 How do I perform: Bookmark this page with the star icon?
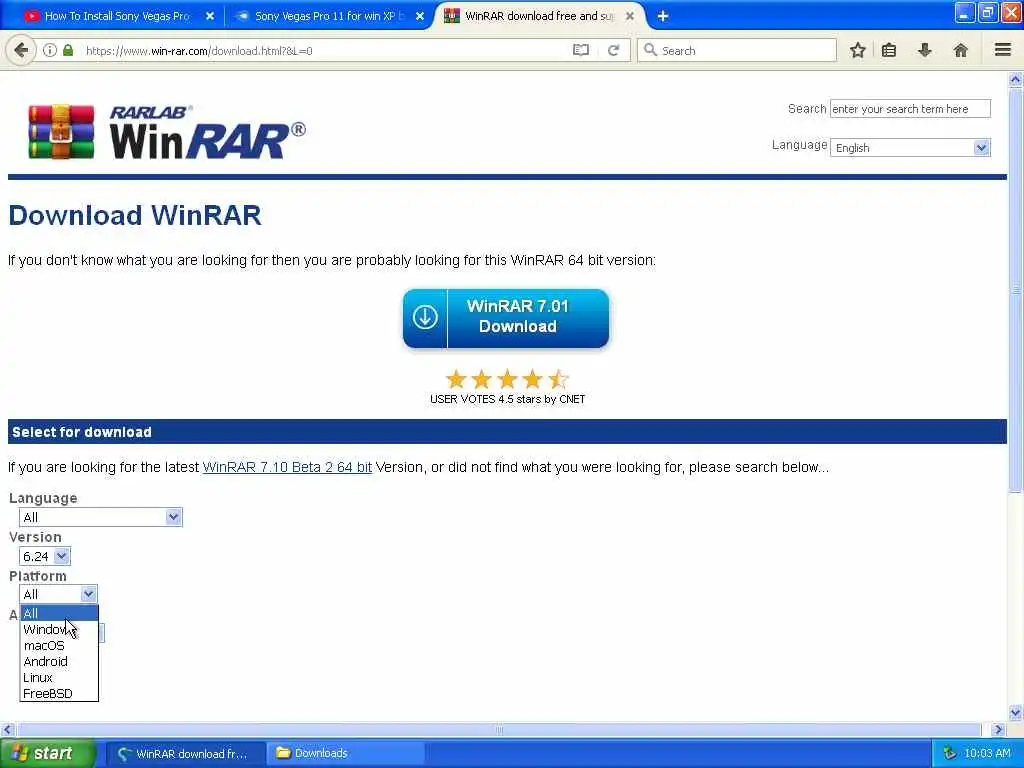tap(857, 50)
